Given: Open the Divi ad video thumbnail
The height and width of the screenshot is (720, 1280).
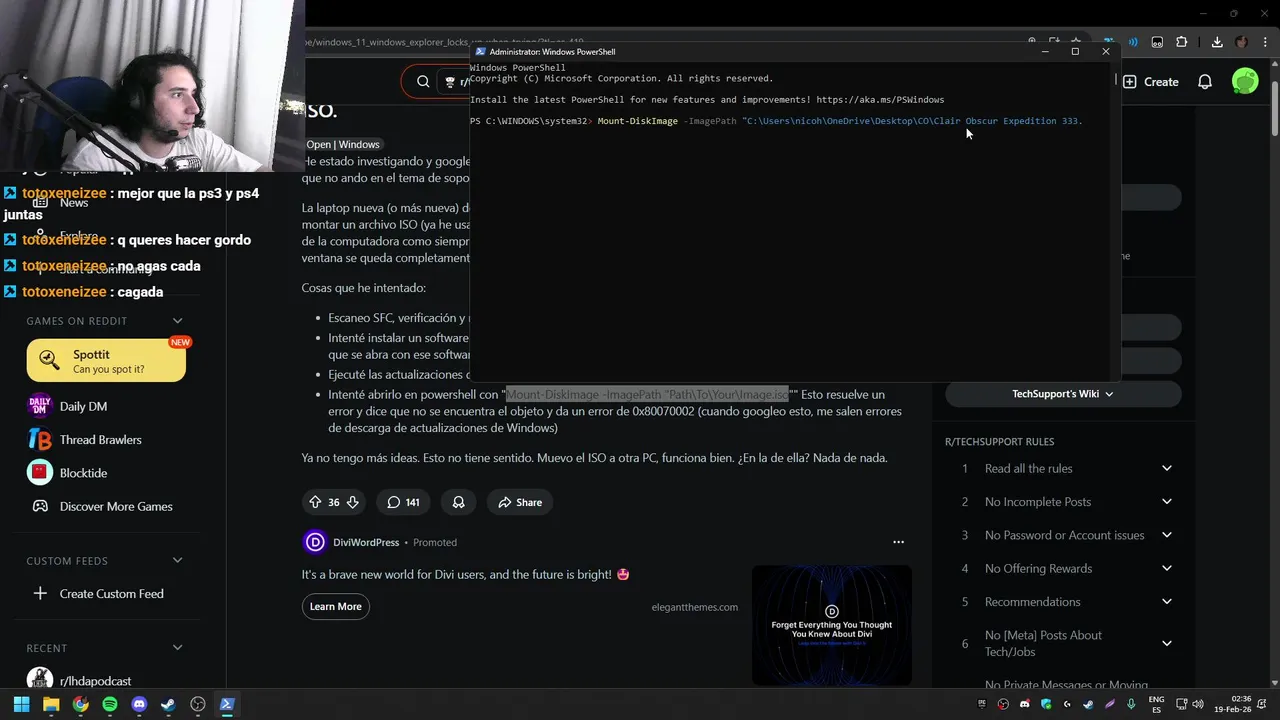Looking at the screenshot, I should tap(831, 625).
